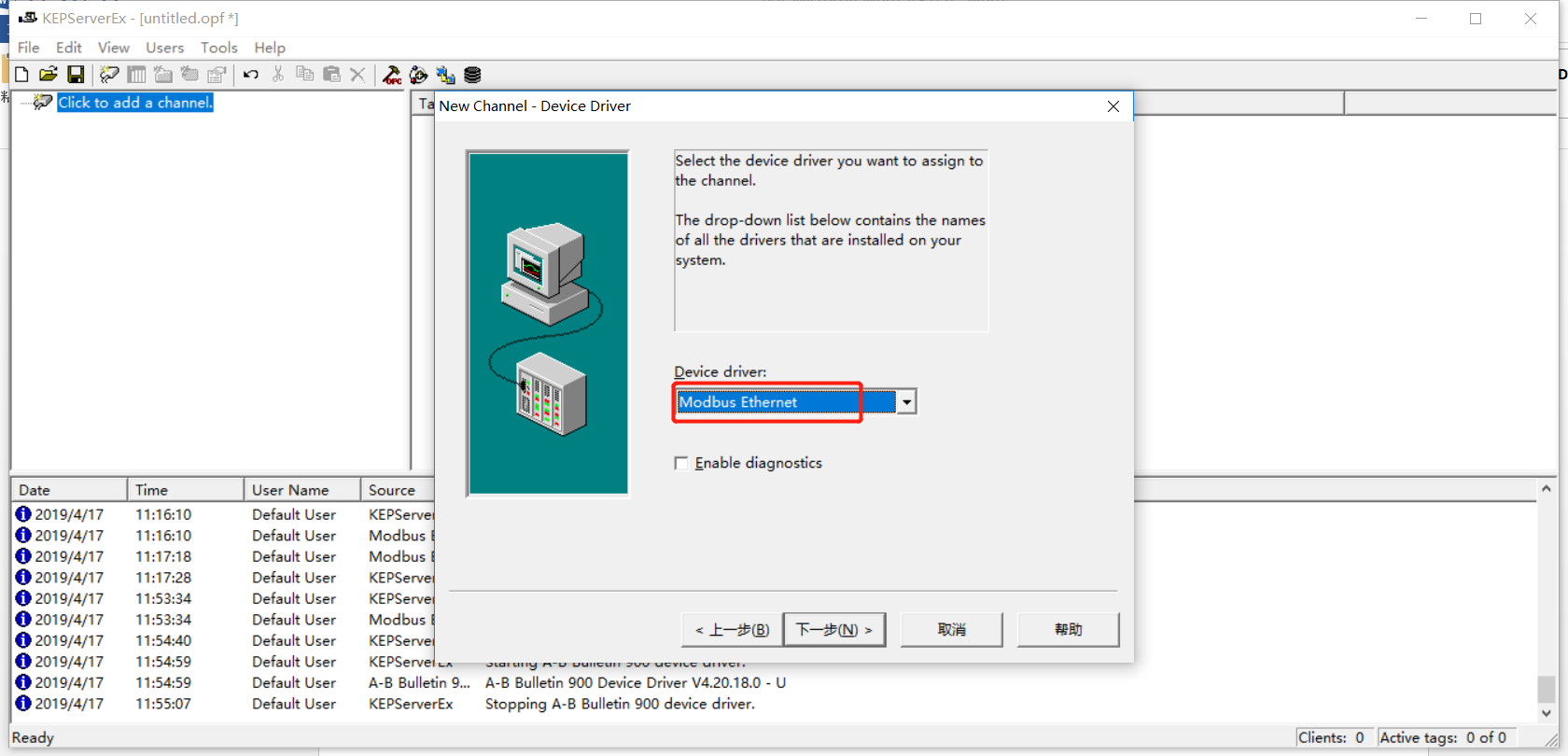Create a new project with the New icon
The image size is (1568, 756).
pos(21,75)
